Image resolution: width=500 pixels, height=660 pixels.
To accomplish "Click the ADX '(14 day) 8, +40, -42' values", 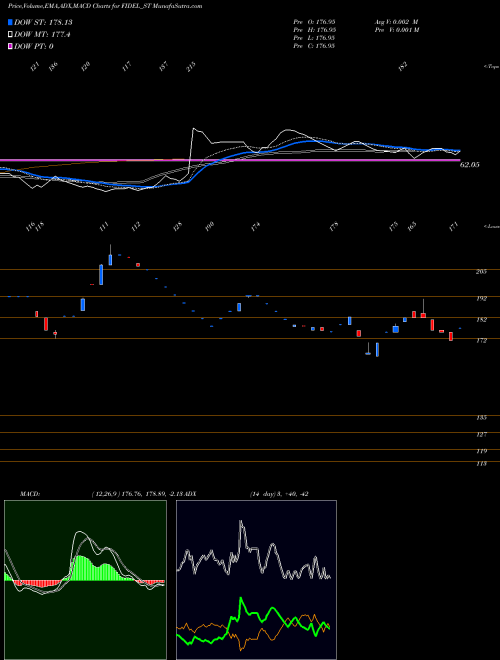I will pyautogui.click(x=279, y=494).
